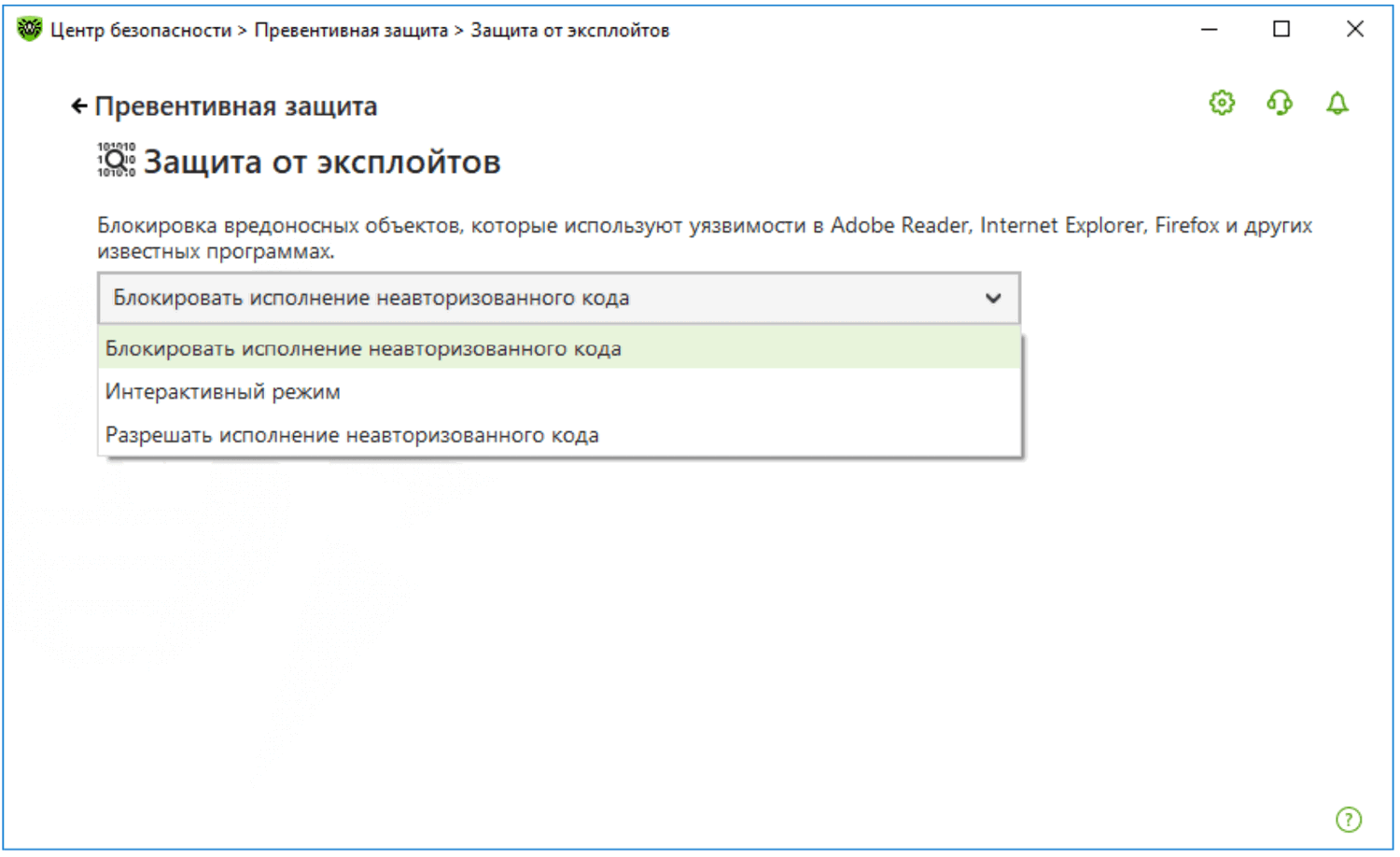Open support via the headset icon
Viewport: 1400px width, 857px height.
(1280, 103)
